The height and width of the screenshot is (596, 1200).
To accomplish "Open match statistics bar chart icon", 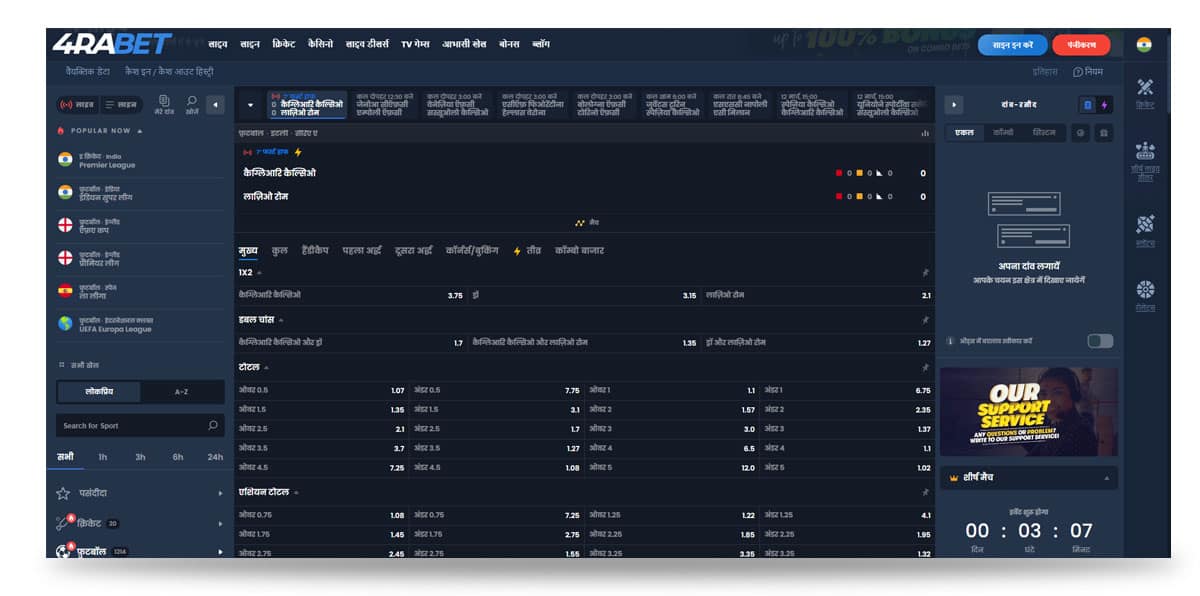I will [x=923, y=133].
